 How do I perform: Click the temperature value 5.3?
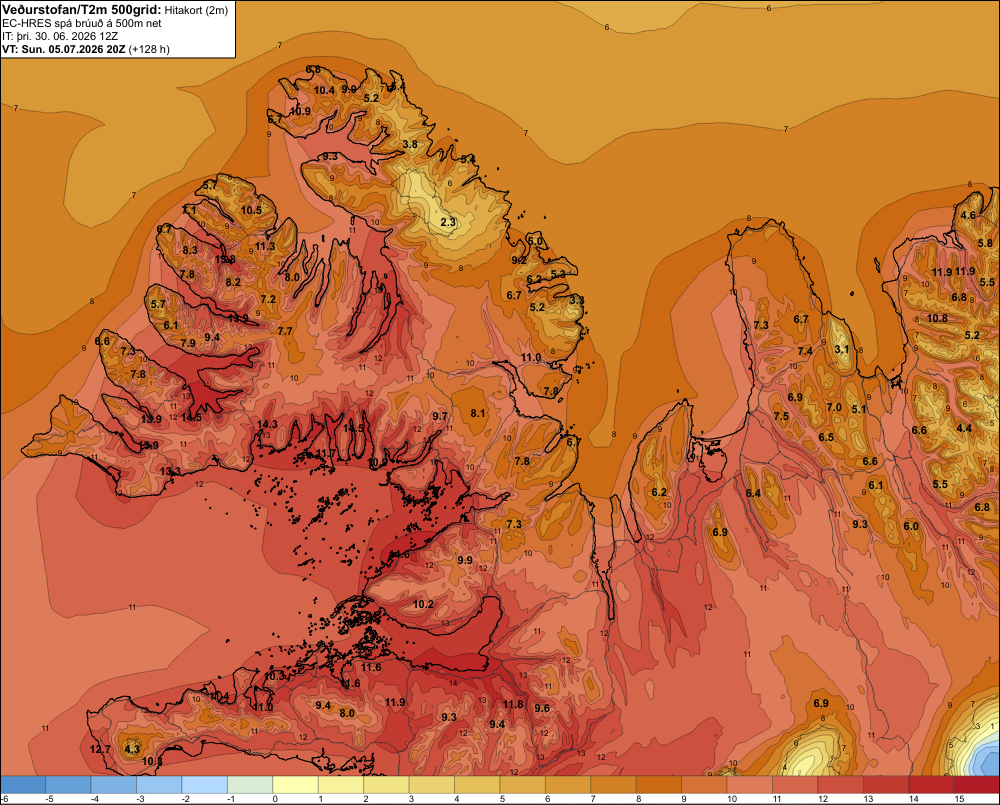[558, 274]
